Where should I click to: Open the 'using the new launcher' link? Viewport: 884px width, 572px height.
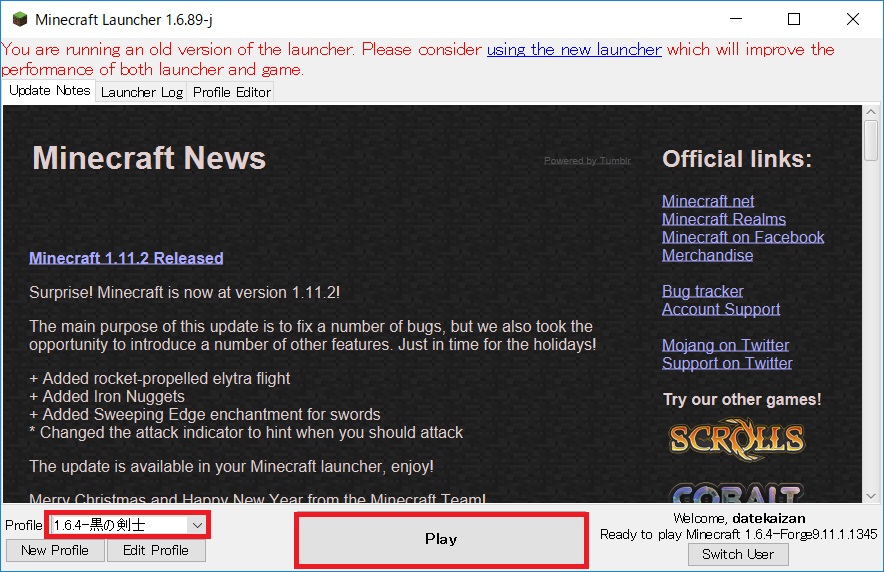(574, 50)
